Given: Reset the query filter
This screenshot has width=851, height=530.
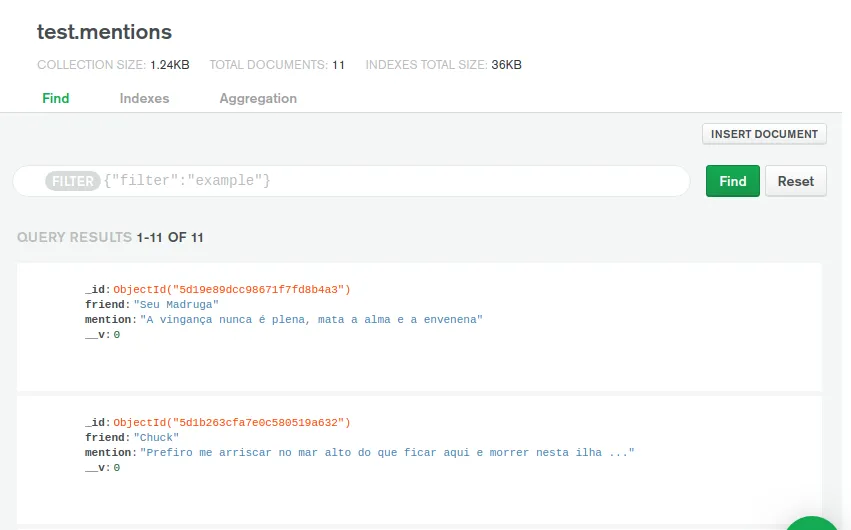Looking at the screenshot, I should click(x=795, y=181).
